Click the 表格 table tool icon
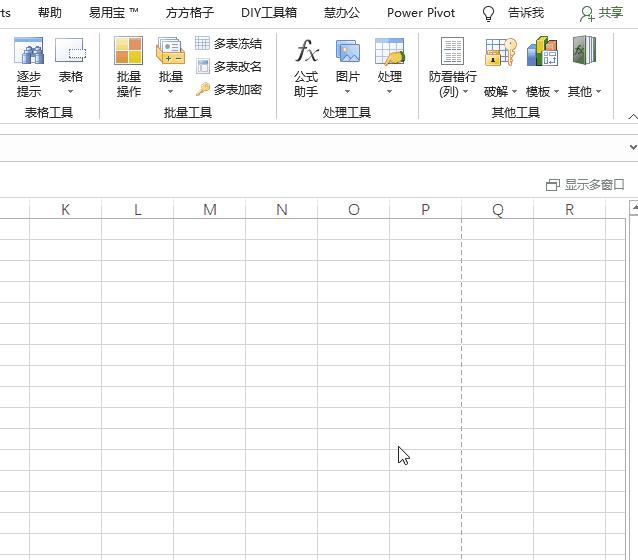Viewport: 638px width, 560px height. (70, 50)
